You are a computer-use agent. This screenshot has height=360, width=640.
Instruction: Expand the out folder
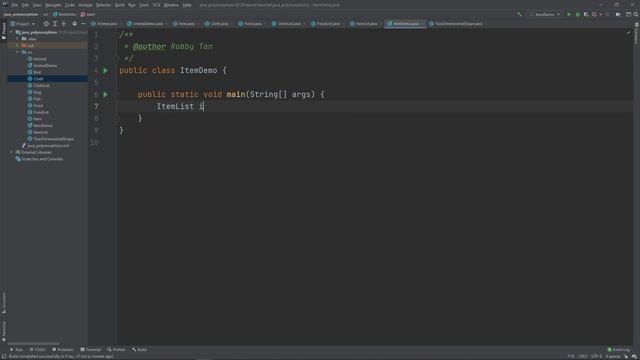[x=18, y=45]
